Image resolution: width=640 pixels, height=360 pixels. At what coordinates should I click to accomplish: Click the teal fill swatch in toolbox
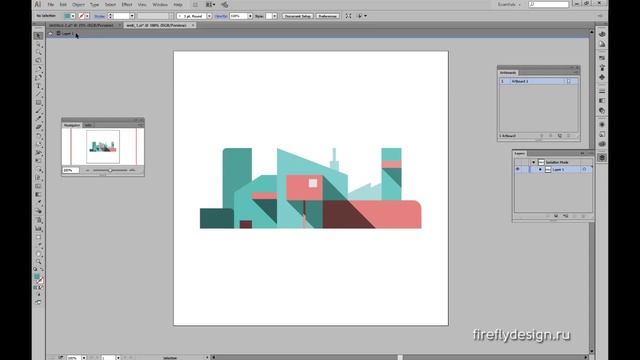point(37,277)
